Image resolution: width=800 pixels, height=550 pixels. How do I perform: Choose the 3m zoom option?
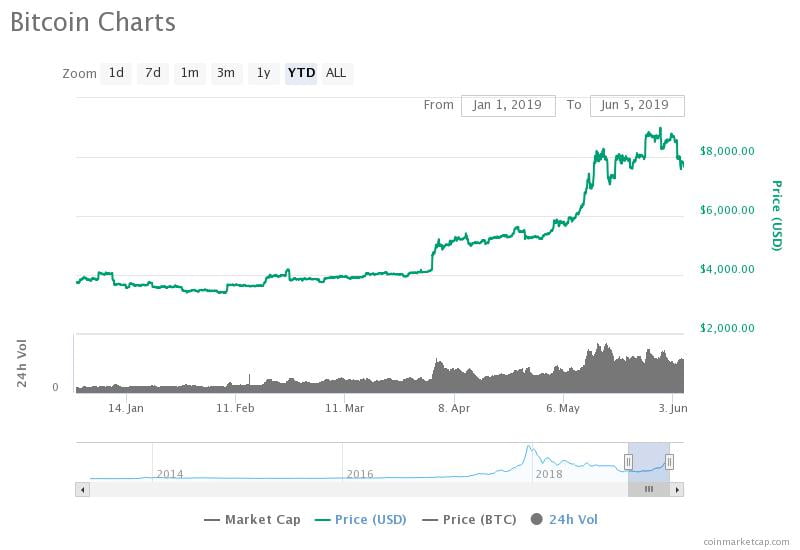click(x=226, y=73)
